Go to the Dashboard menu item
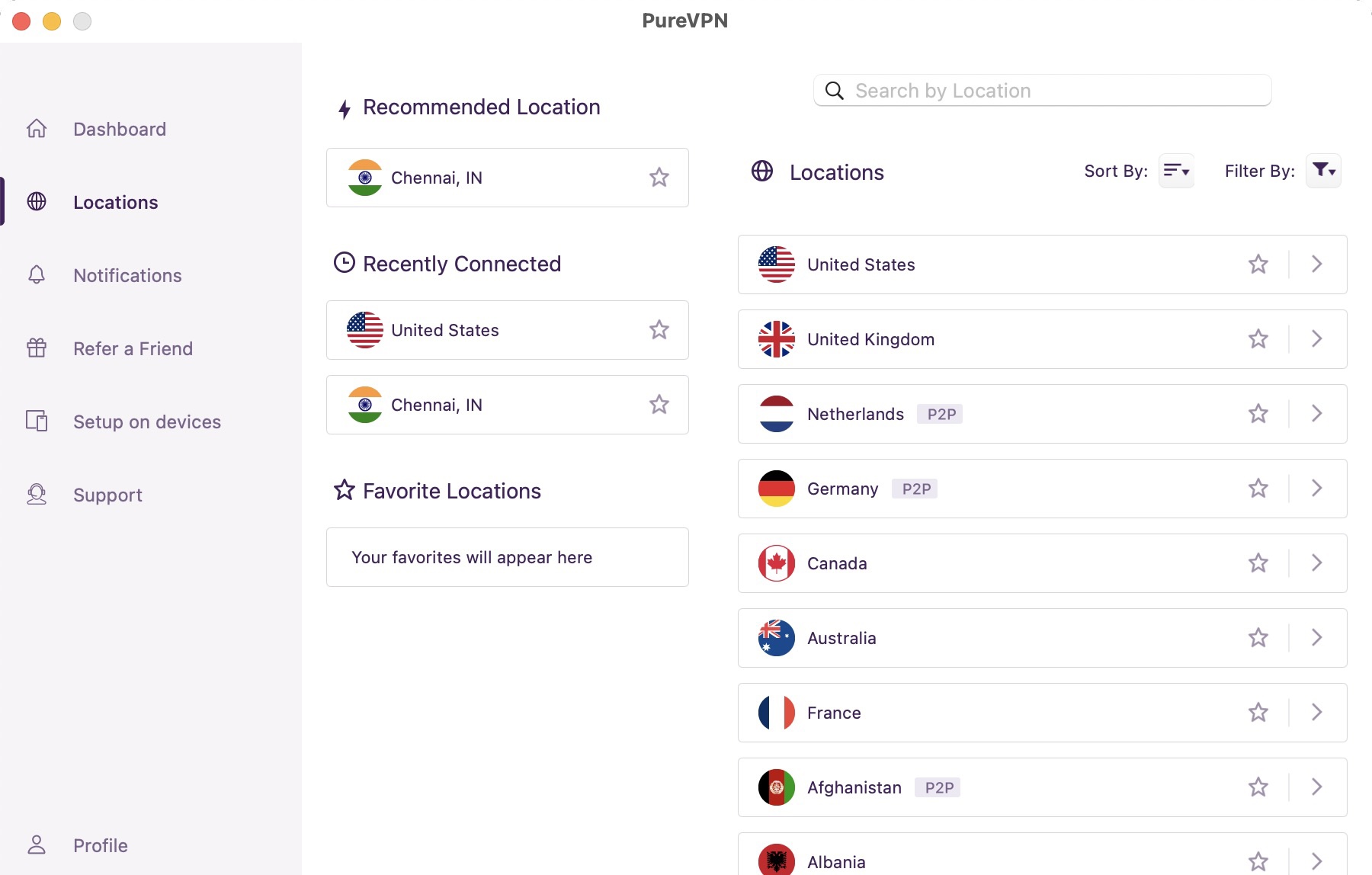1372x875 pixels. pyautogui.click(x=120, y=129)
